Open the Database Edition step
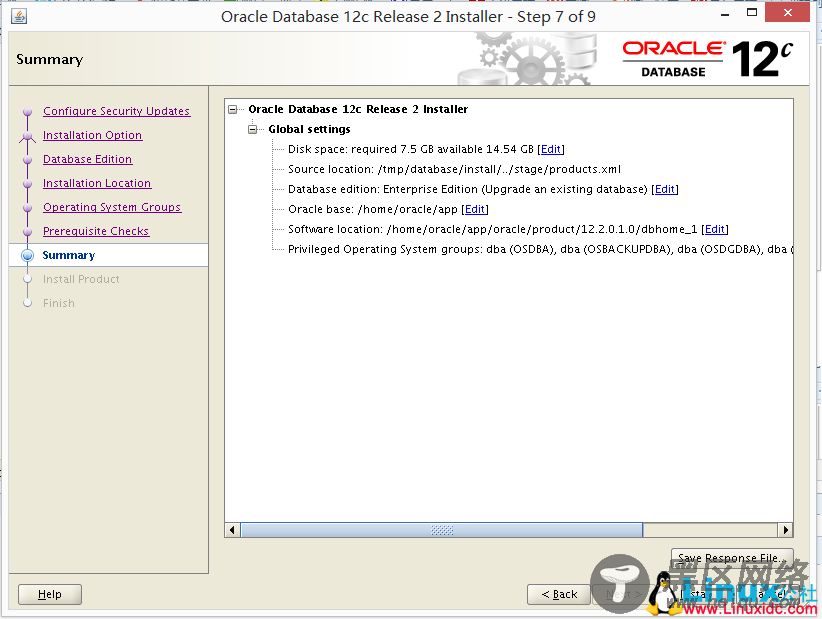 tap(88, 159)
